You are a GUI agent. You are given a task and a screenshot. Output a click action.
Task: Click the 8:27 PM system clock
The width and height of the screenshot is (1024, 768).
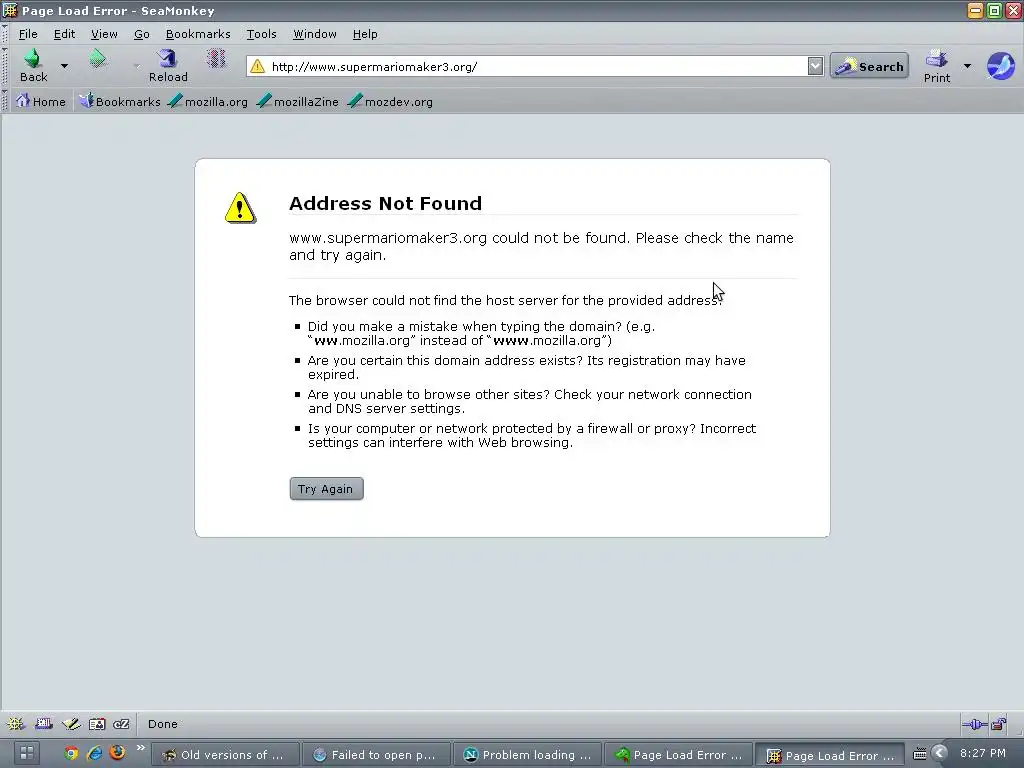(982, 754)
